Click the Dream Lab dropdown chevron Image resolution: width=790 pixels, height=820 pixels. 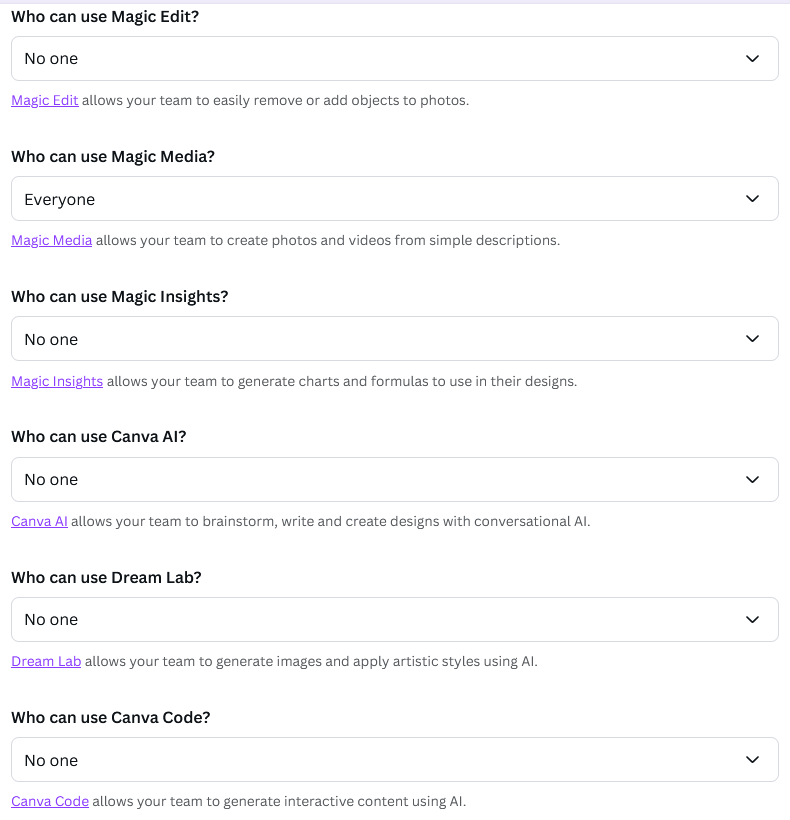click(753, 620)
